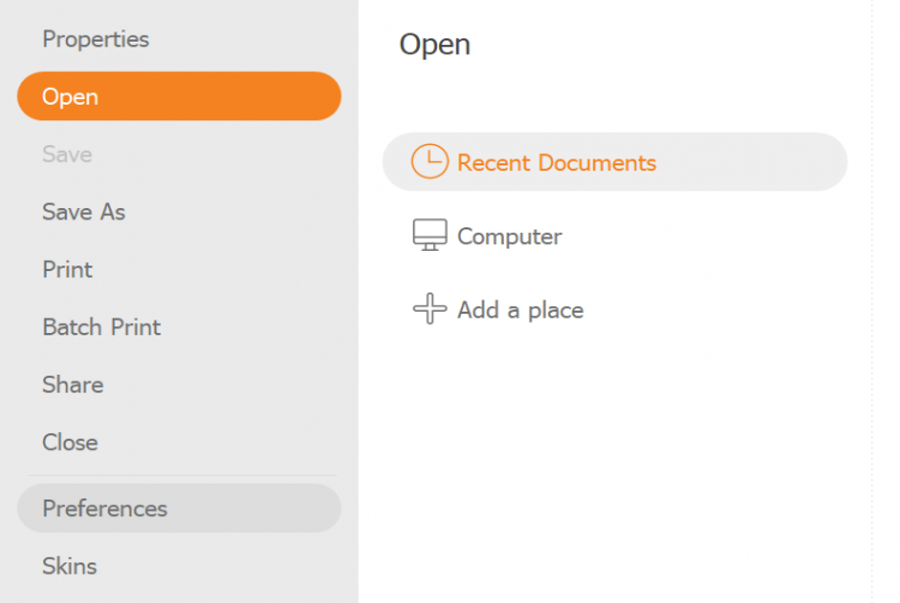Screen dimensions: 900x603
Task: Click the plus icon for Add a place
Action: [430, 310]
